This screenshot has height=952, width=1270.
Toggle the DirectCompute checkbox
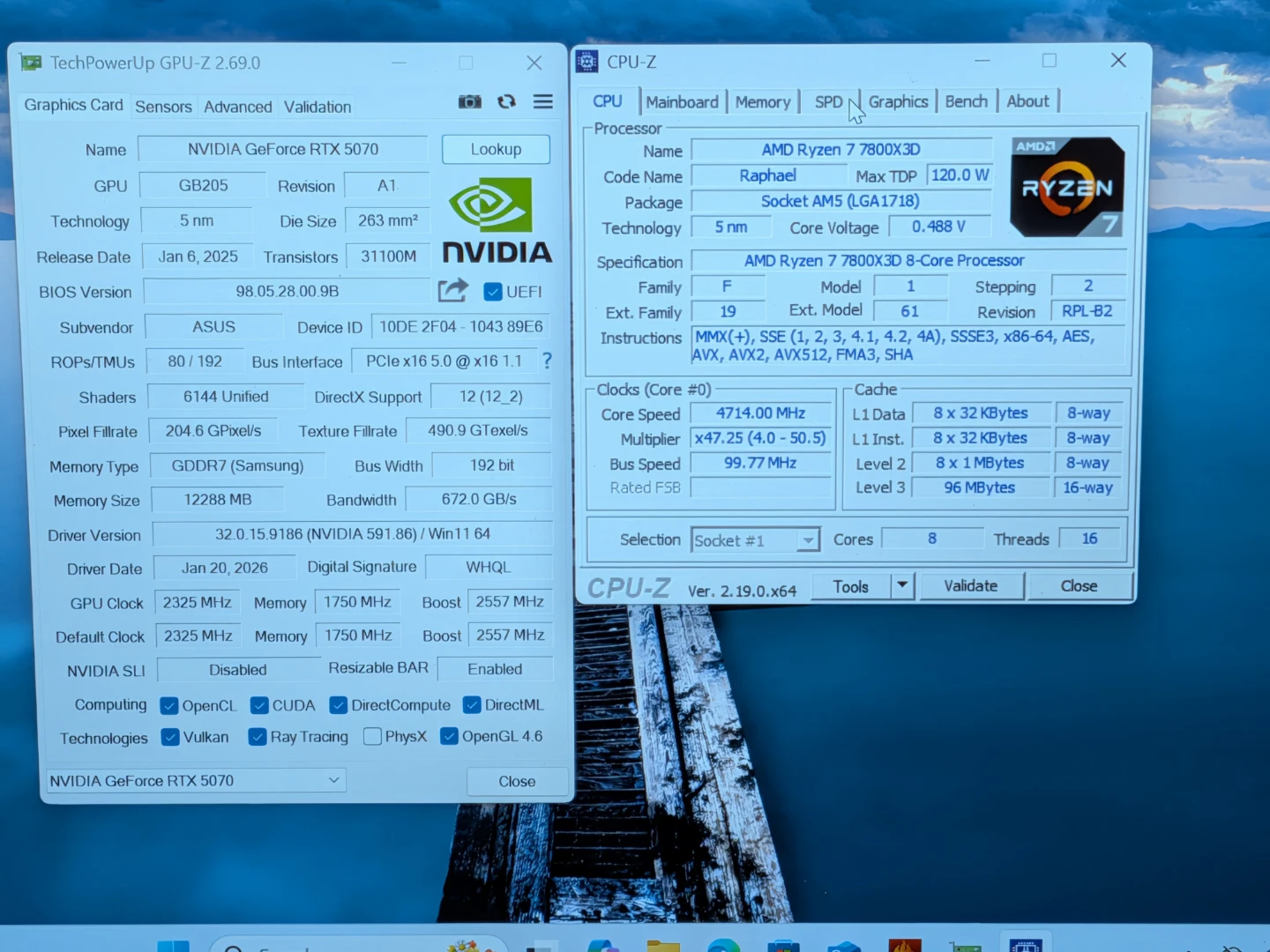tap(338, 705)
